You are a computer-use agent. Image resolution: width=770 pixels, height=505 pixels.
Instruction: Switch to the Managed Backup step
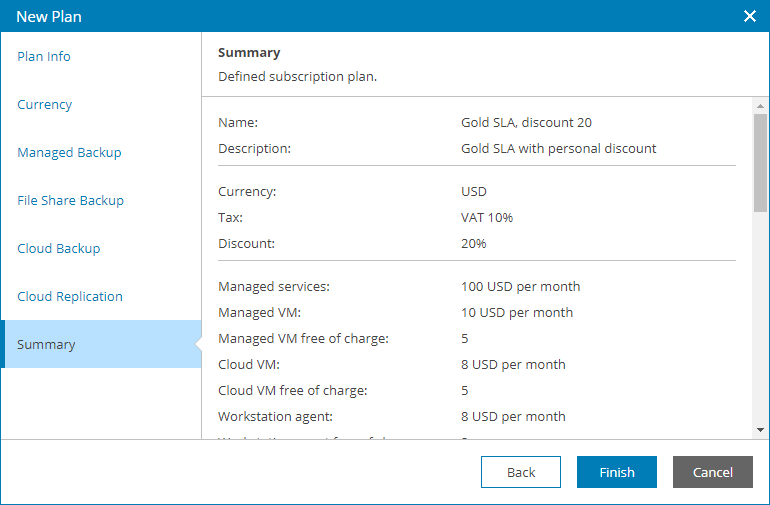[x=69, y=153]
